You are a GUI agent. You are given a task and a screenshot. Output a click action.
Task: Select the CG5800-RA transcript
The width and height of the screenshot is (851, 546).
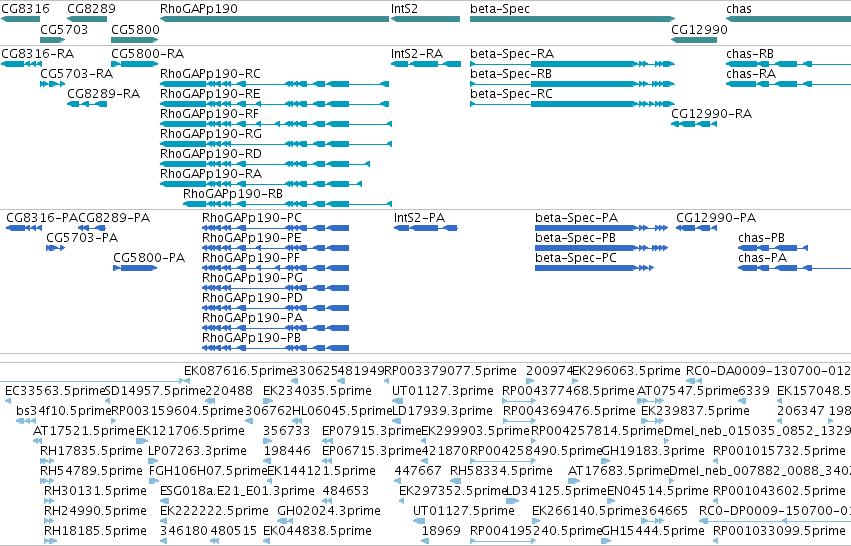pos(135,64)
